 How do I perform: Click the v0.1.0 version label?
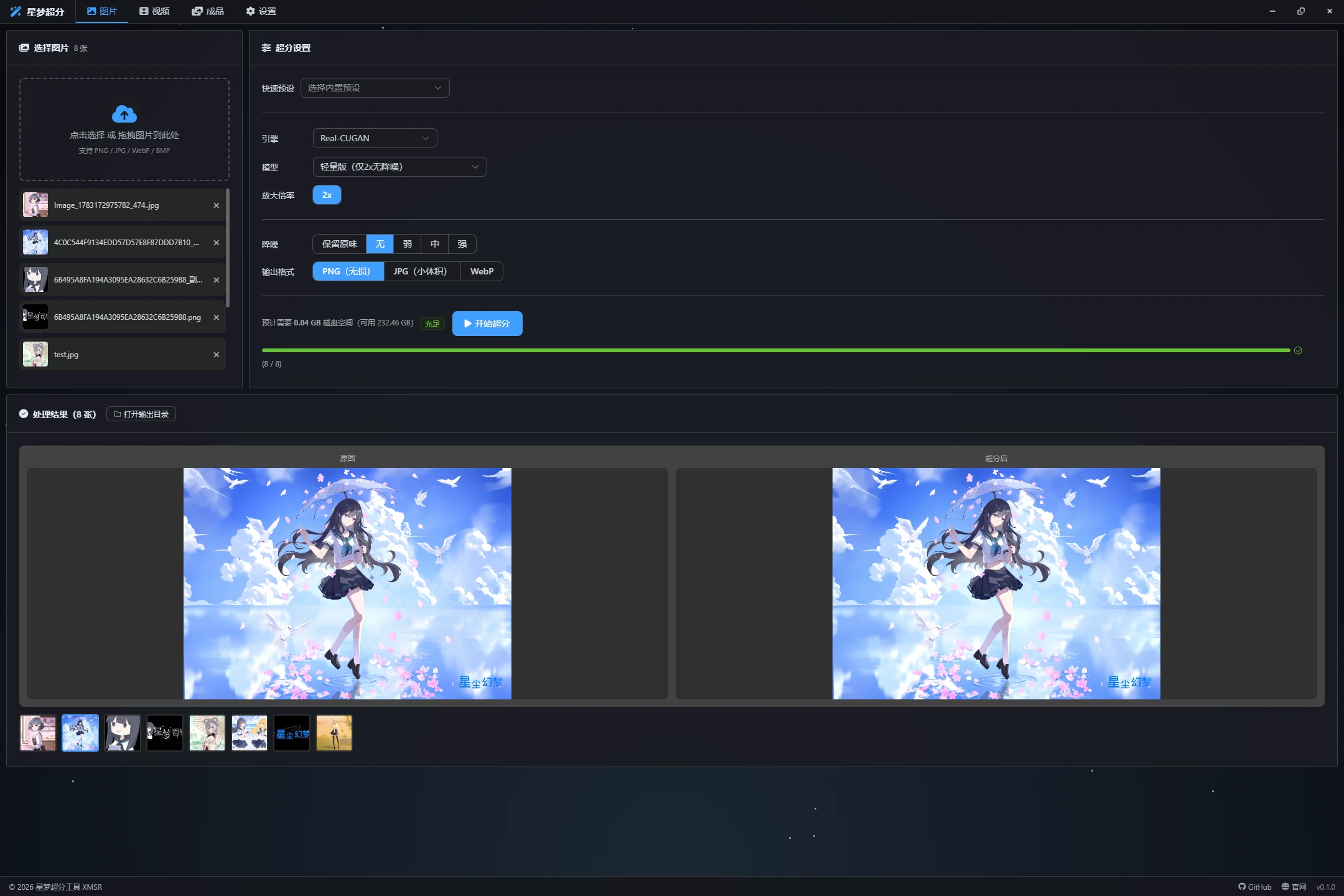[x=1325, y=887]
